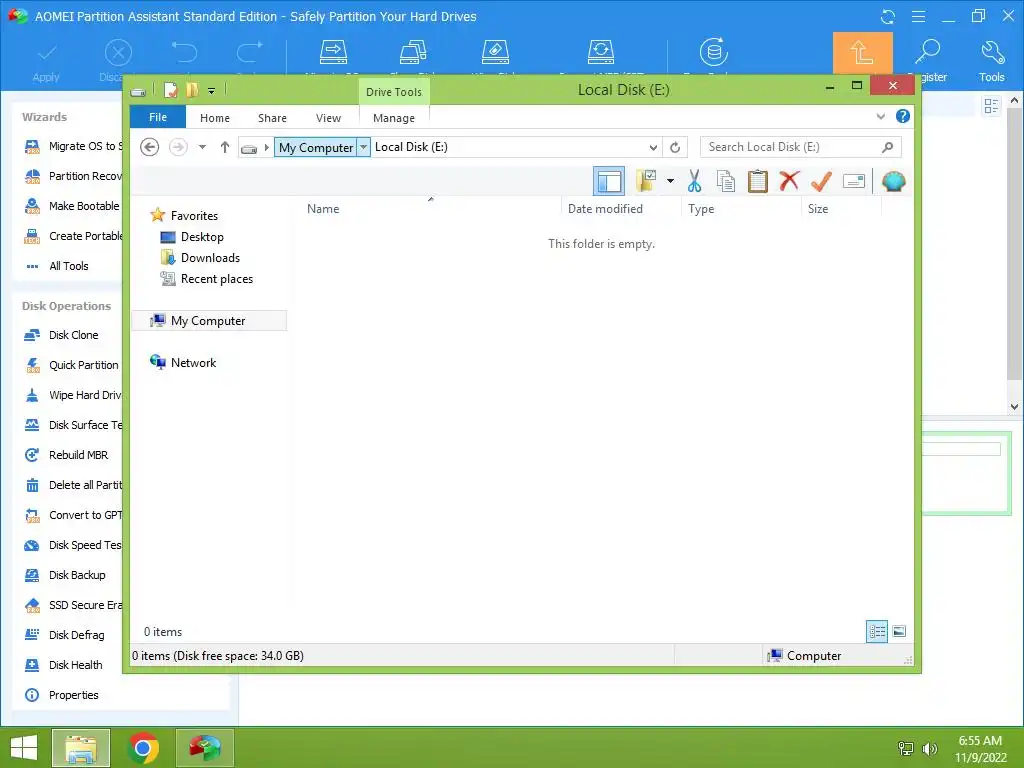This screenshot has height=768, width=1024.
Task: Open Disk Defrag in AOMEI sidebar
Action: tap(76, 635)
